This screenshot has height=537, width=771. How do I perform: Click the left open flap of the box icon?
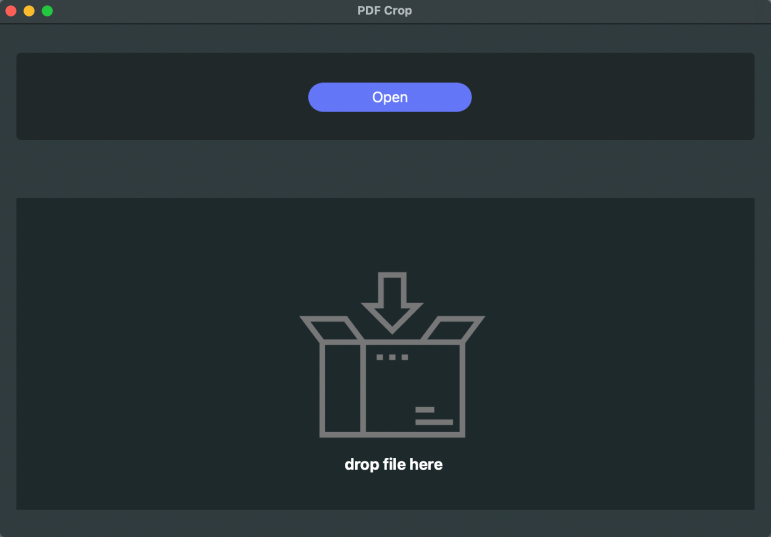coord(331,328)
